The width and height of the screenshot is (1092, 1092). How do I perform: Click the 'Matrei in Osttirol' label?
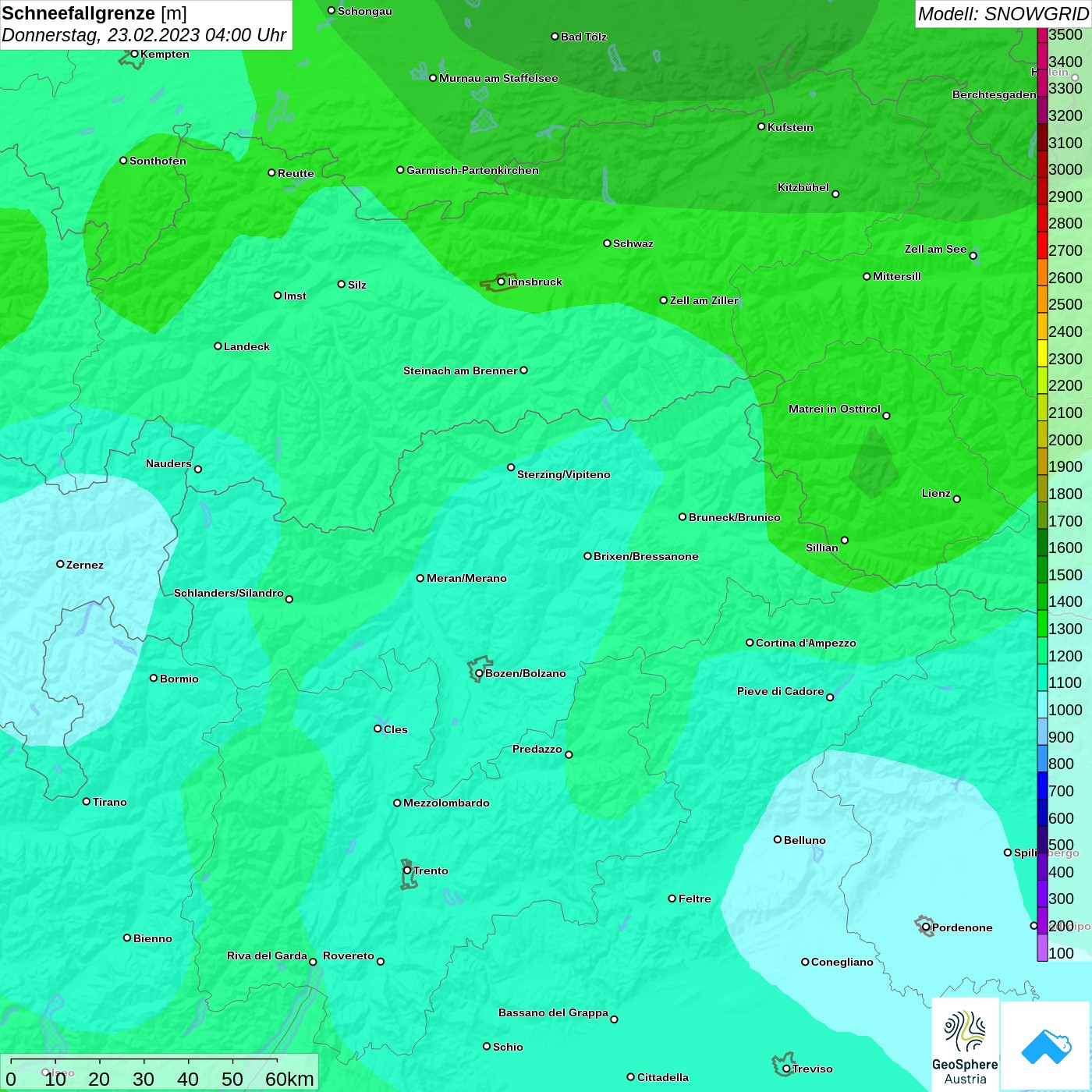[835, 409]
